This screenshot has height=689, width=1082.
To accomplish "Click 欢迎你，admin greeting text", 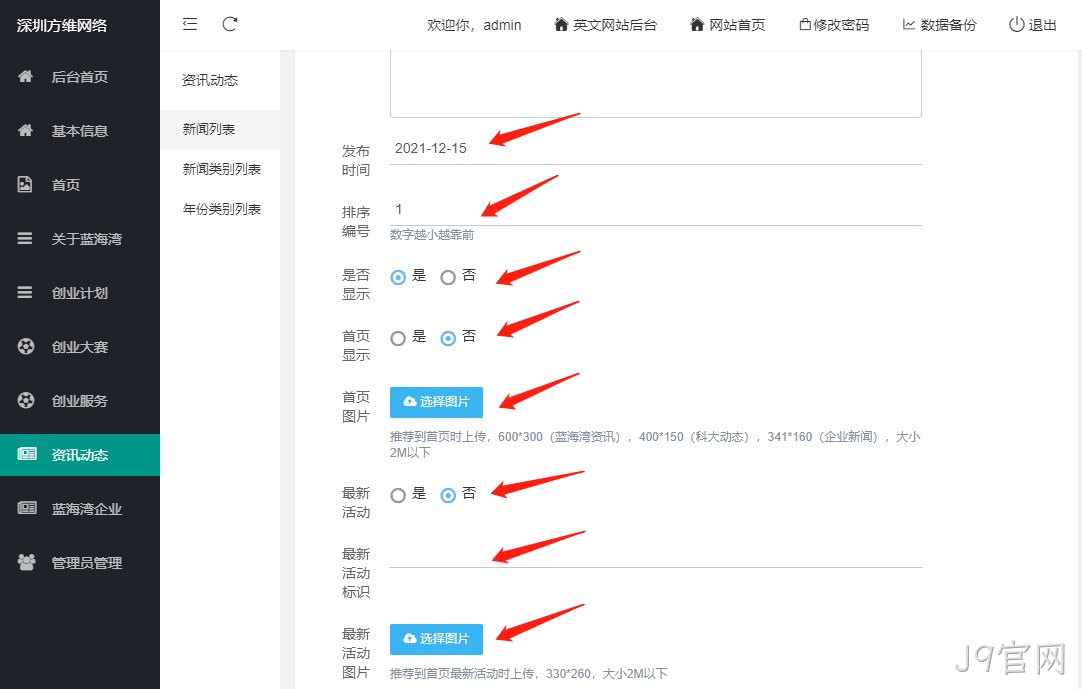I will tap(474, 25).
